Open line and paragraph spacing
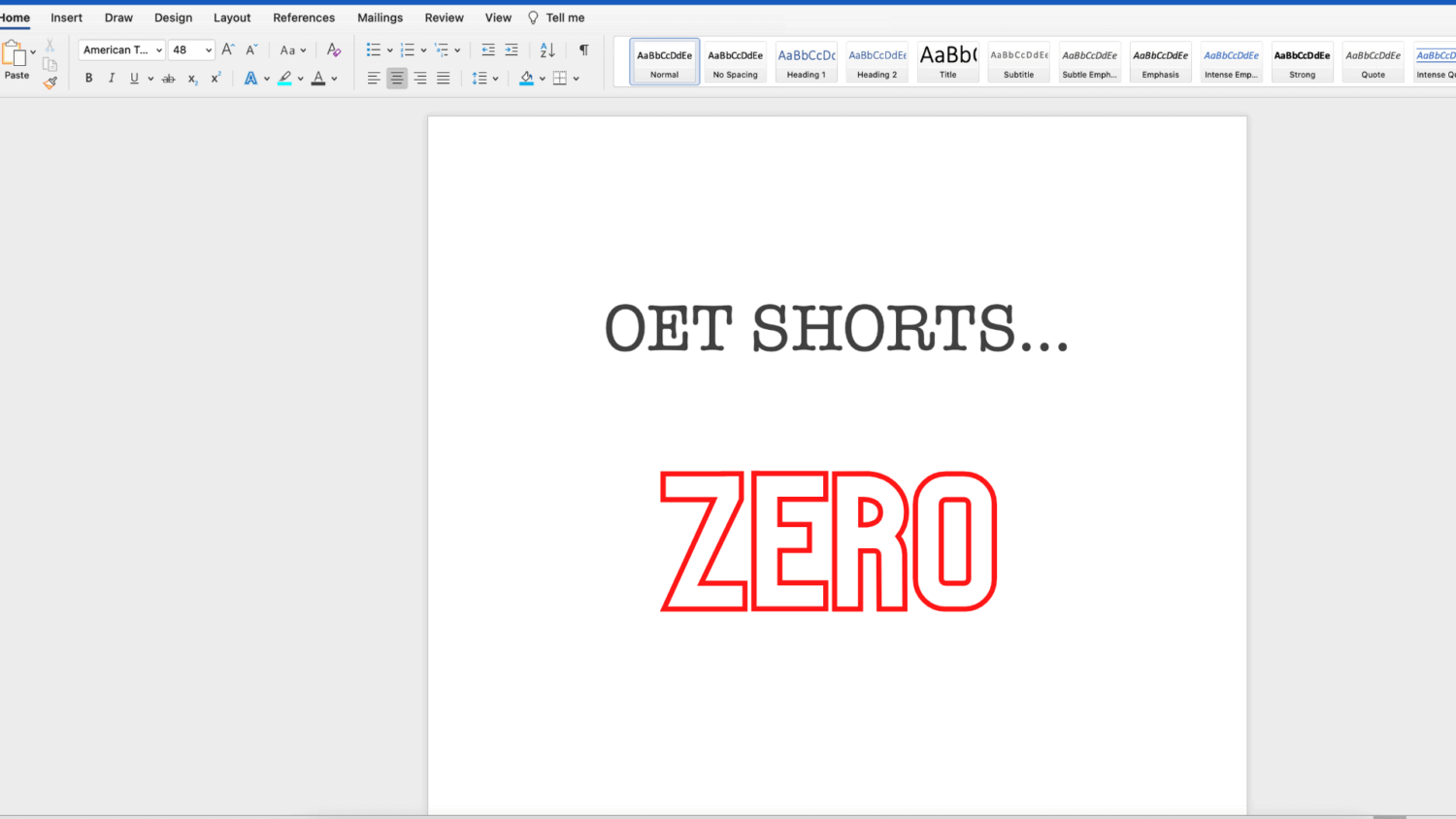1456x819 pixels. tap(480, 78)
